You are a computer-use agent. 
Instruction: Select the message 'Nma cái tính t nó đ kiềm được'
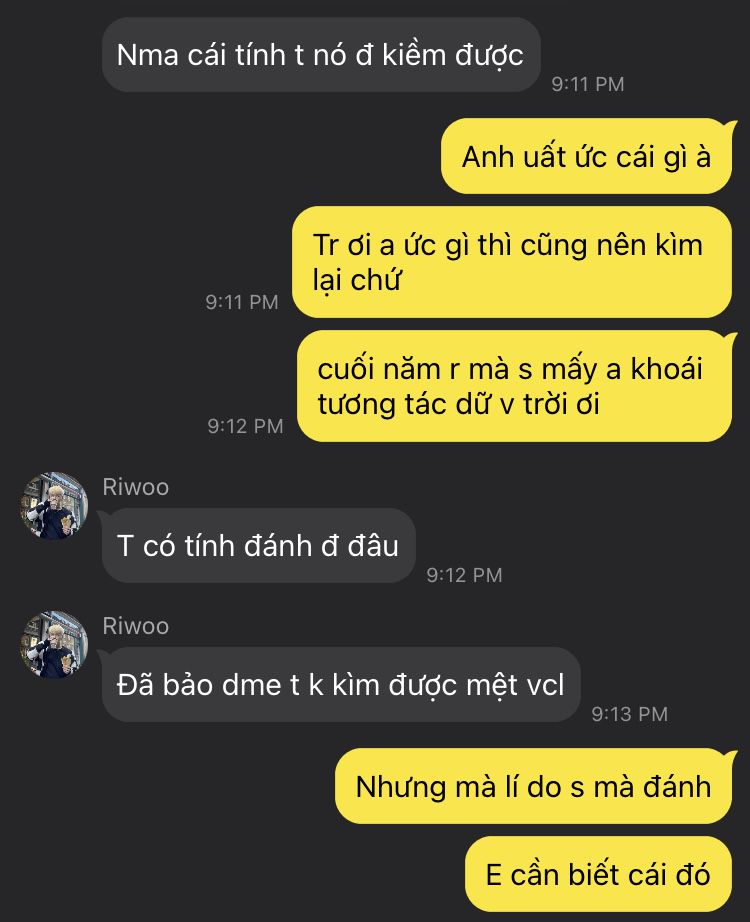coord(321,55)
